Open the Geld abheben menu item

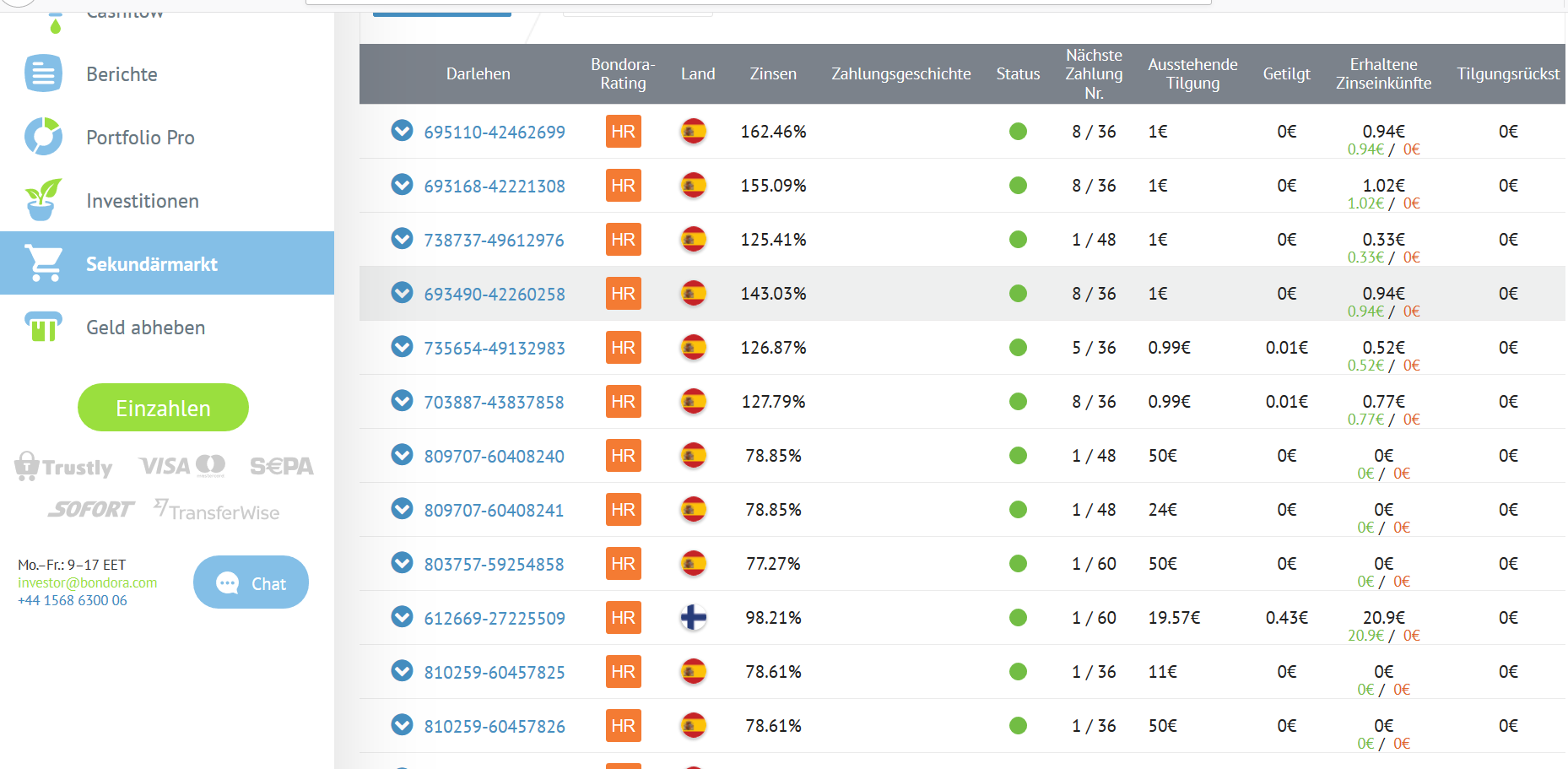(x=145, y=328)
